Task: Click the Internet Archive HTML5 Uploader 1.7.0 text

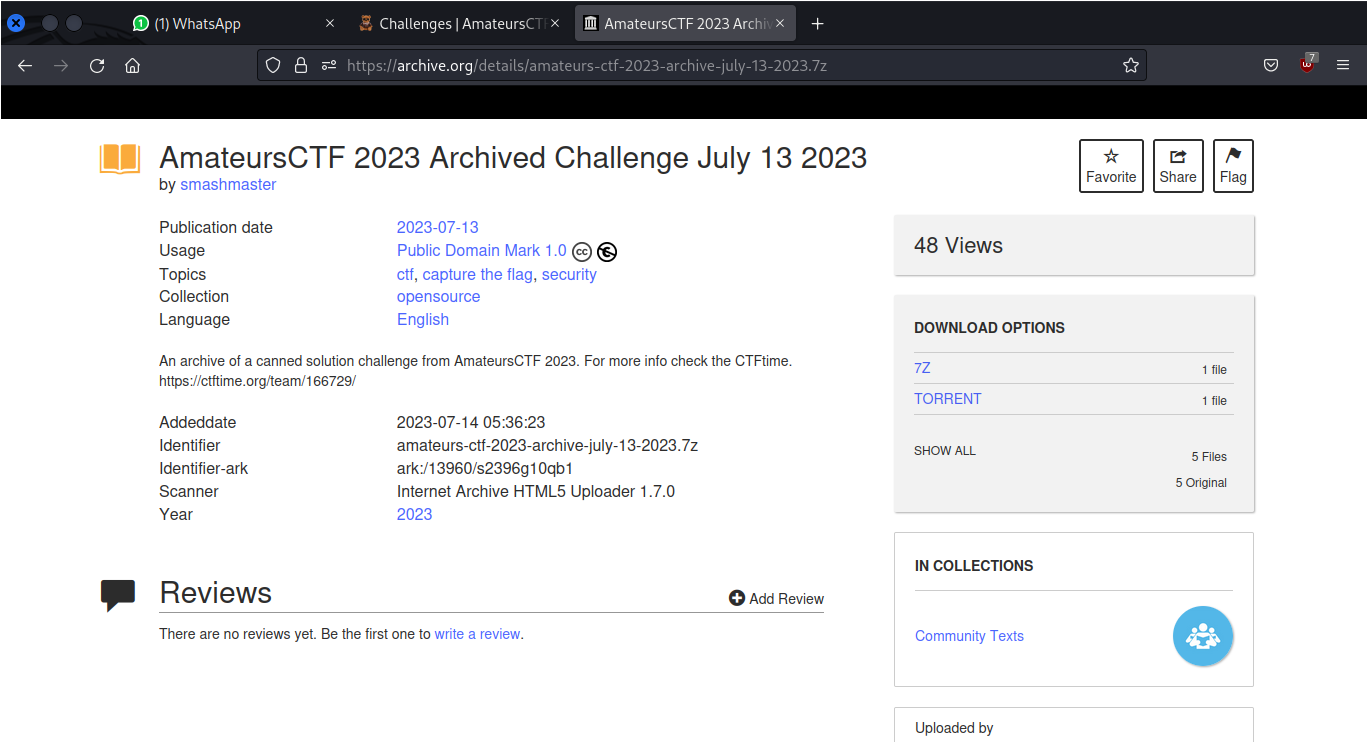Action: point(536,491)
